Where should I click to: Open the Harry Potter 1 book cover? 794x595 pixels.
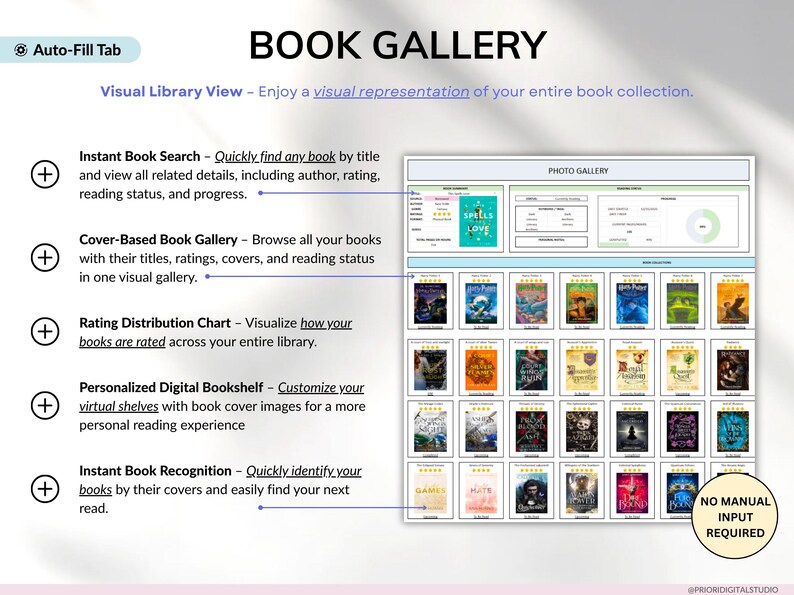[430, 303]
